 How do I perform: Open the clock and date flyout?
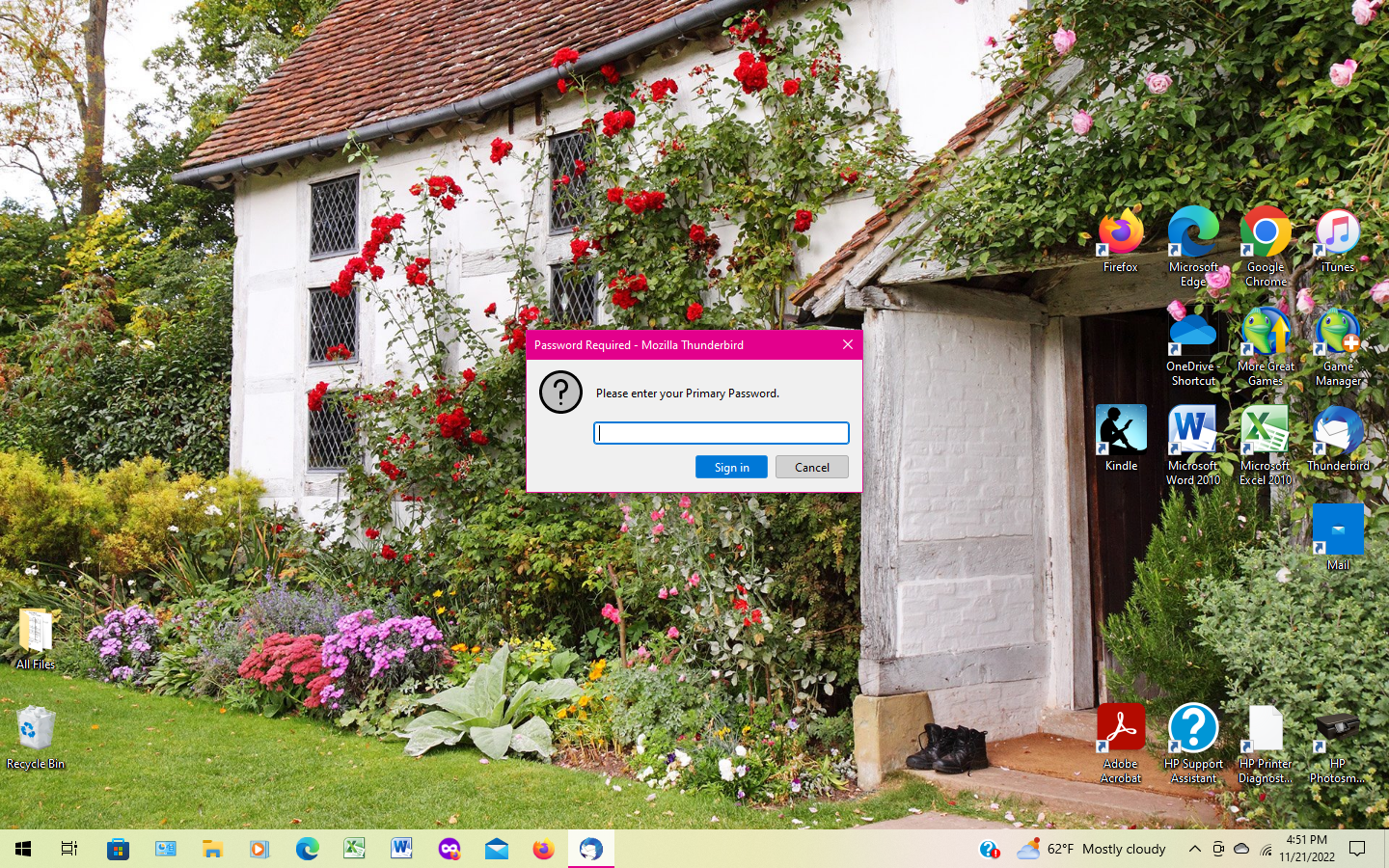pyautogui.click(x=1307, y=849)
